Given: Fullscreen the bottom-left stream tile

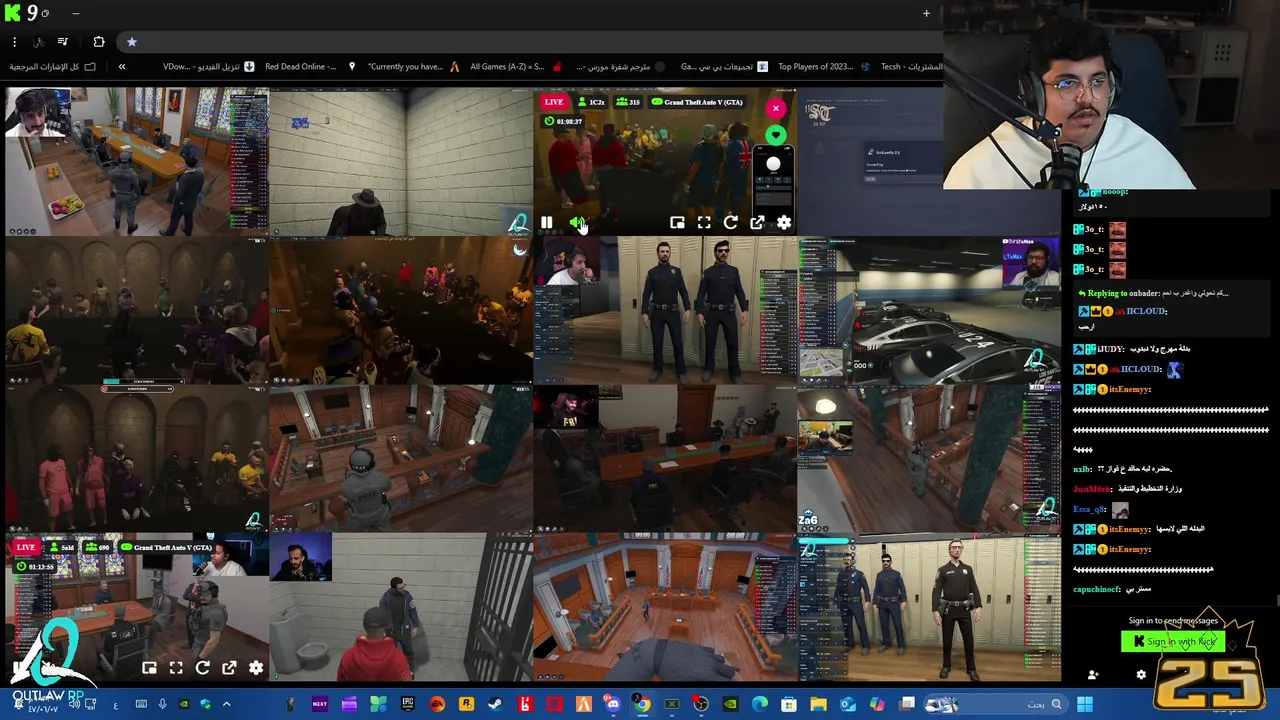Looking at the screenshot, I should [x=176, y=668].
